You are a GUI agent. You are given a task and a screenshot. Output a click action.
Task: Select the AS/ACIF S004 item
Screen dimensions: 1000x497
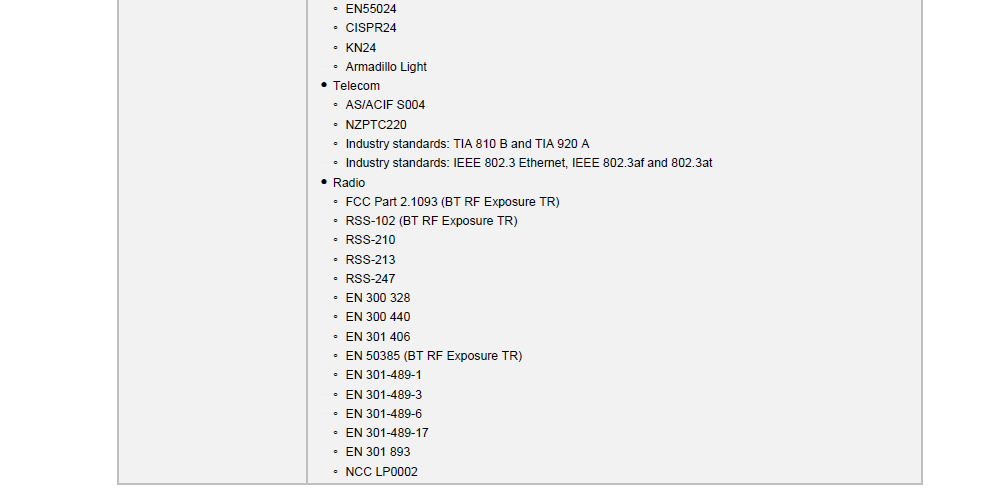click(x=385, y=105)
